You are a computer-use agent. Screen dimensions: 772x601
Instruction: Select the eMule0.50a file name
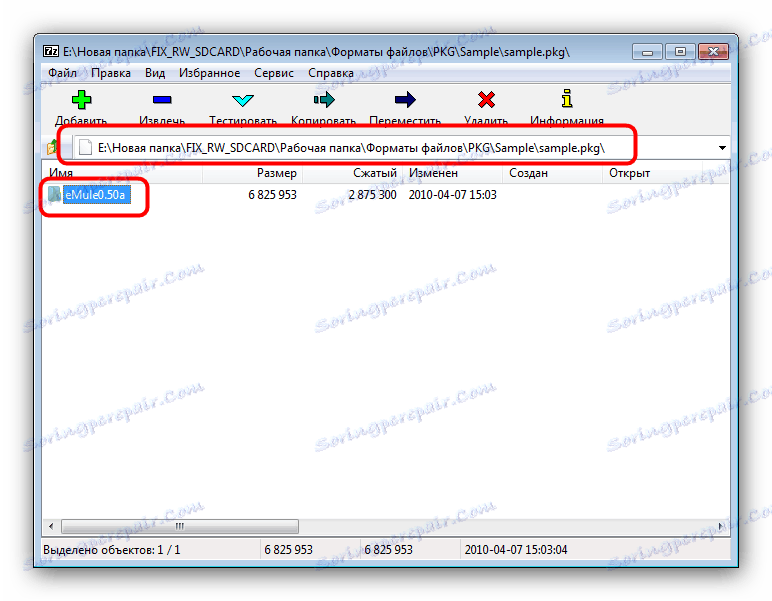[x=96, y=195]
